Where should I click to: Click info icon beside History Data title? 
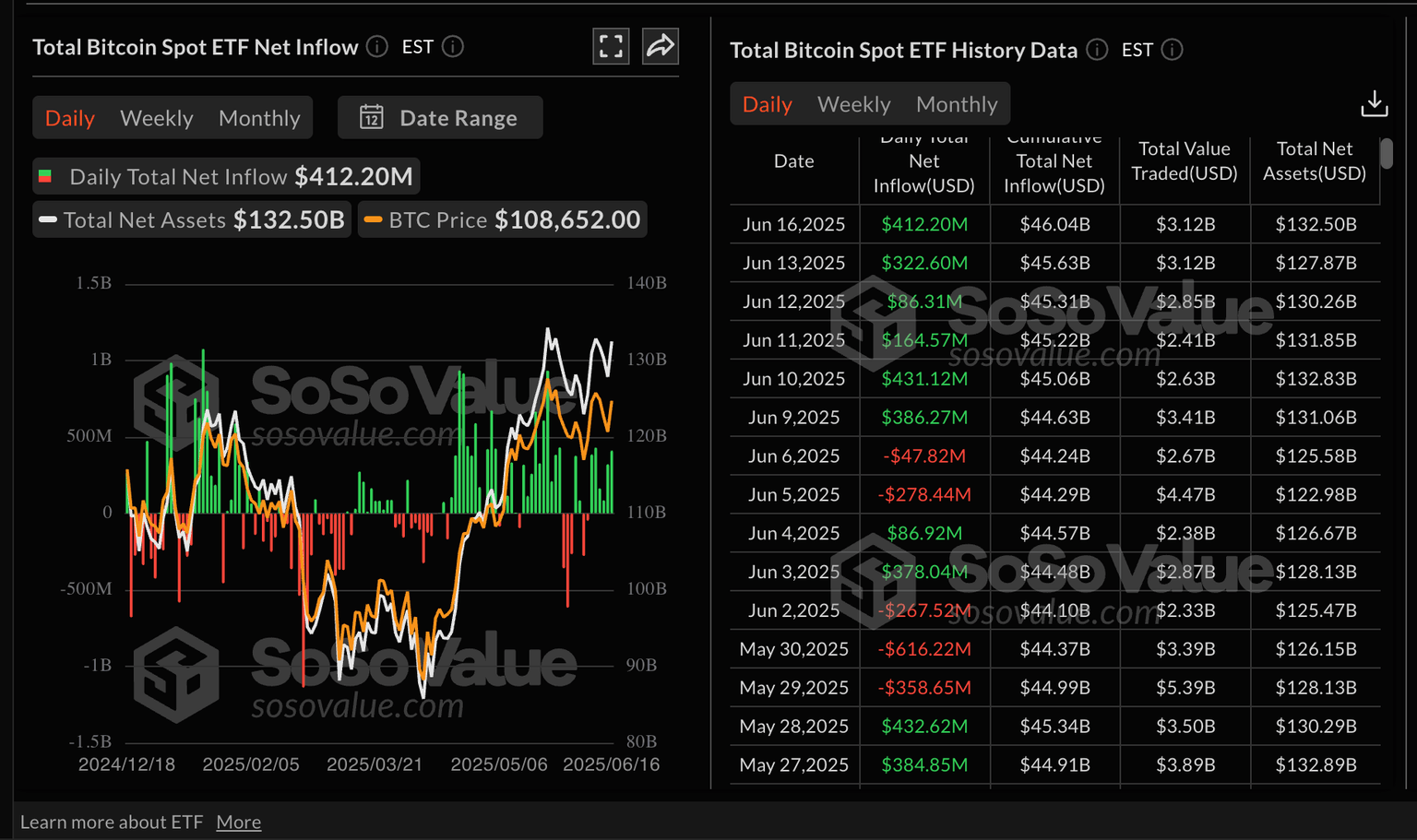click(x=1097, y=50)
